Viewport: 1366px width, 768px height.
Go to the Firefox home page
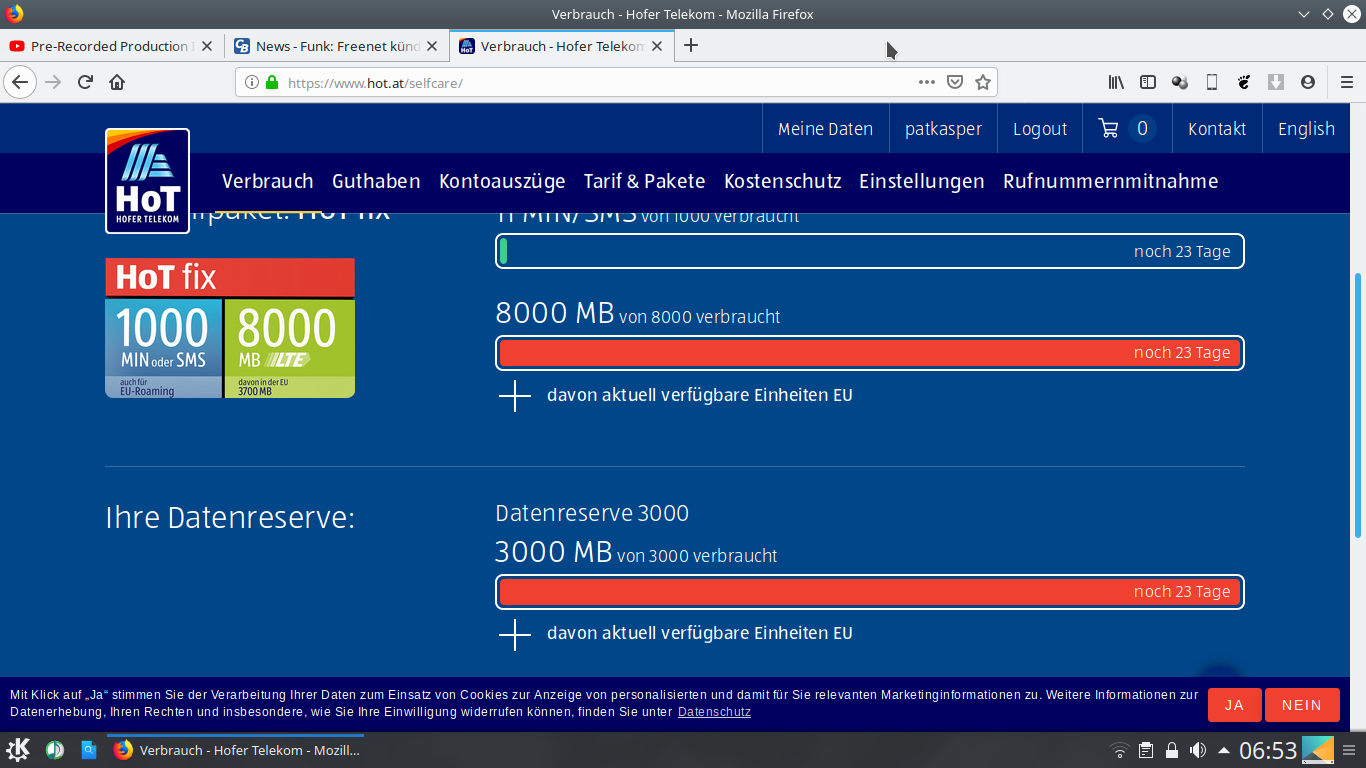pyautogui.click(x=117, y=82)
